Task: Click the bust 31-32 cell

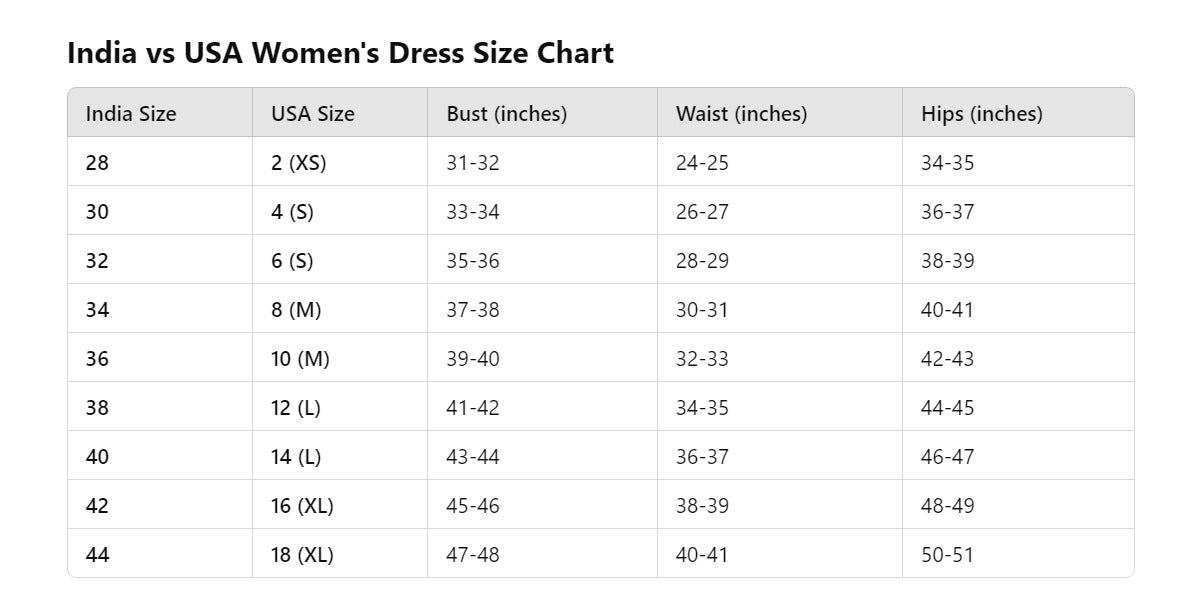Action: pos(473,163)
